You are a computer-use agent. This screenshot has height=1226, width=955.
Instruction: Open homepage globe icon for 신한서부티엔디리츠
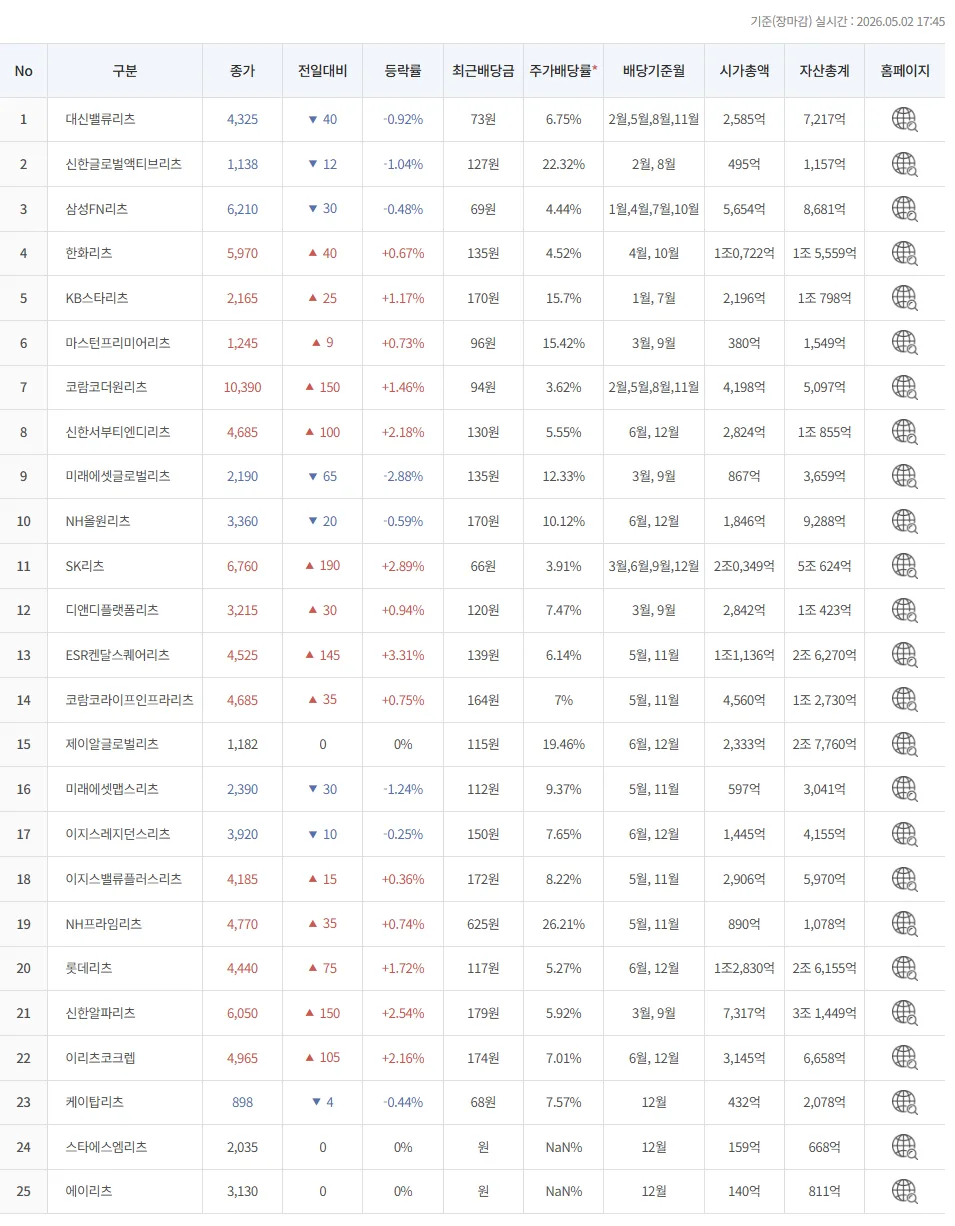pos(904,432)
